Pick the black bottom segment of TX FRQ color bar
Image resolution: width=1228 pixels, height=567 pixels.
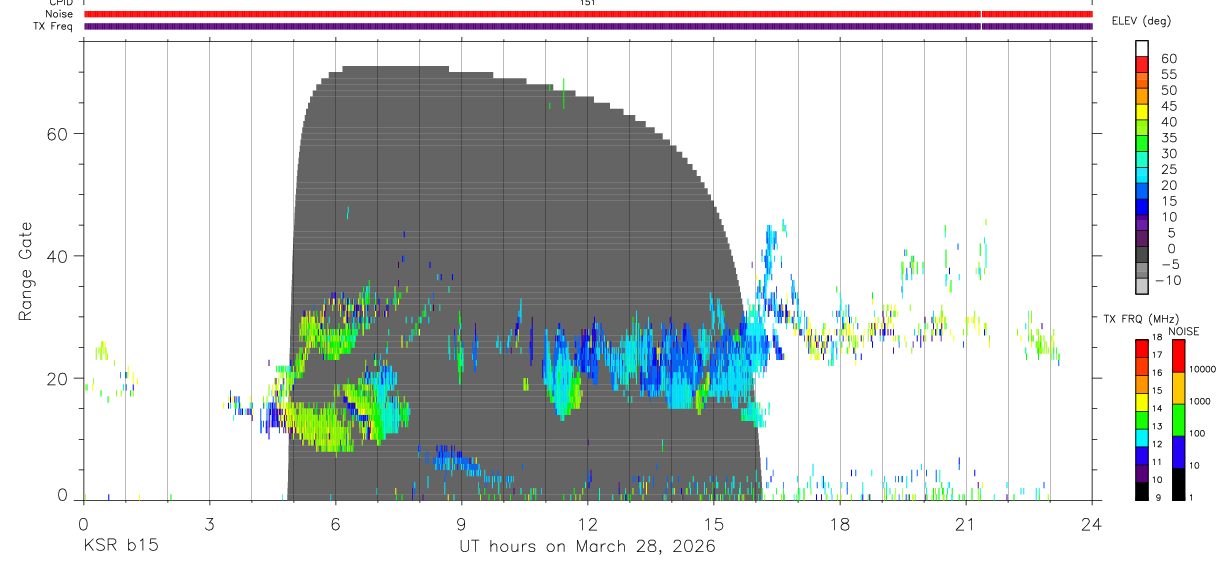point(1141,490)
